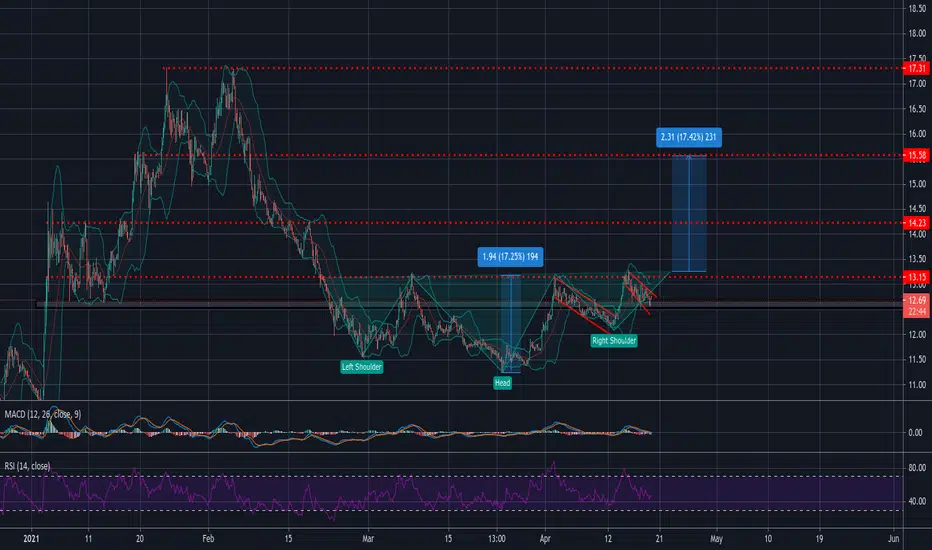932x550 pixels.
Task: Select the blue measurement box above the Head
Action: click(511, 324)
